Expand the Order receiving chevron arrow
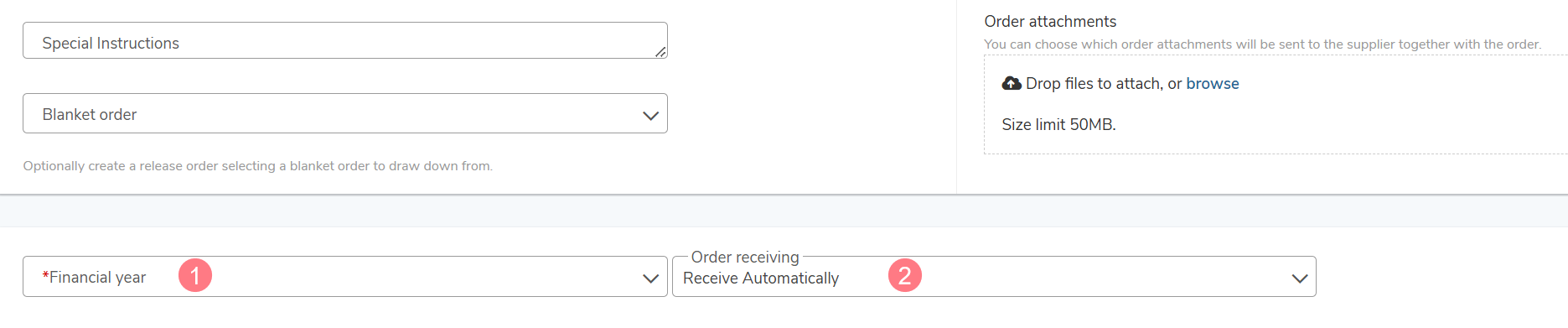Image resolution: width=1568 pixels, height=328 pixels. [1300, 279]
